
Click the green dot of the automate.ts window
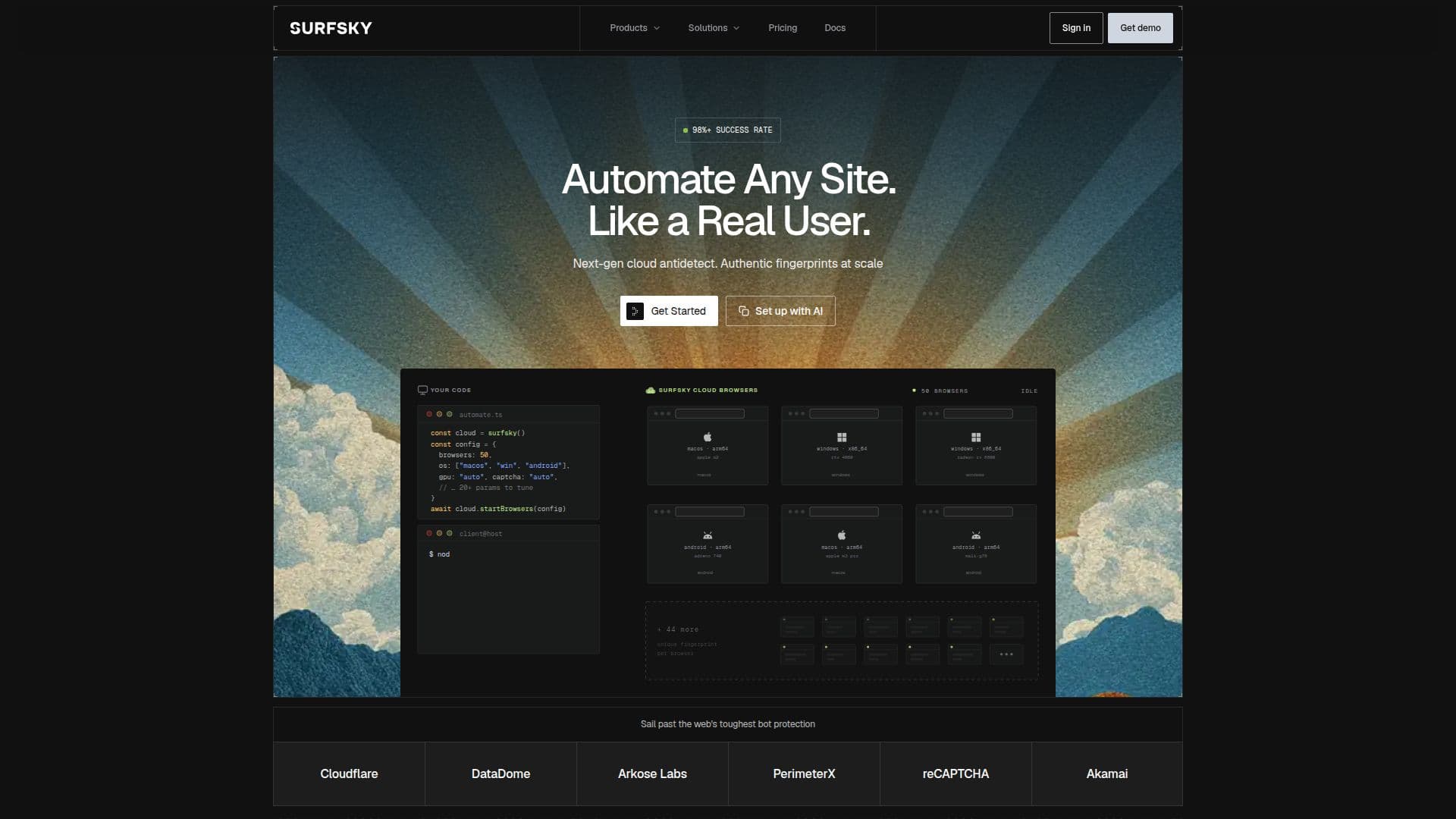(x=450, y=414)
